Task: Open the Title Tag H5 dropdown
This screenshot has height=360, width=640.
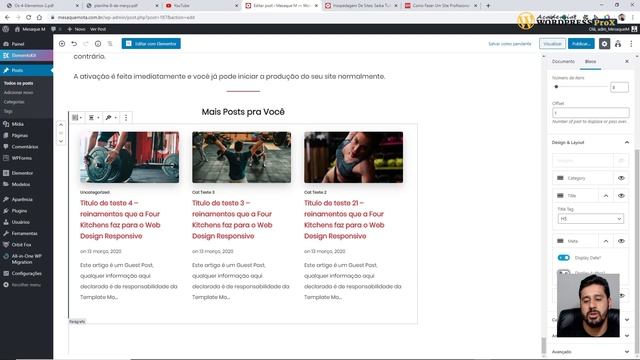Action: click(x=591, y=219)
